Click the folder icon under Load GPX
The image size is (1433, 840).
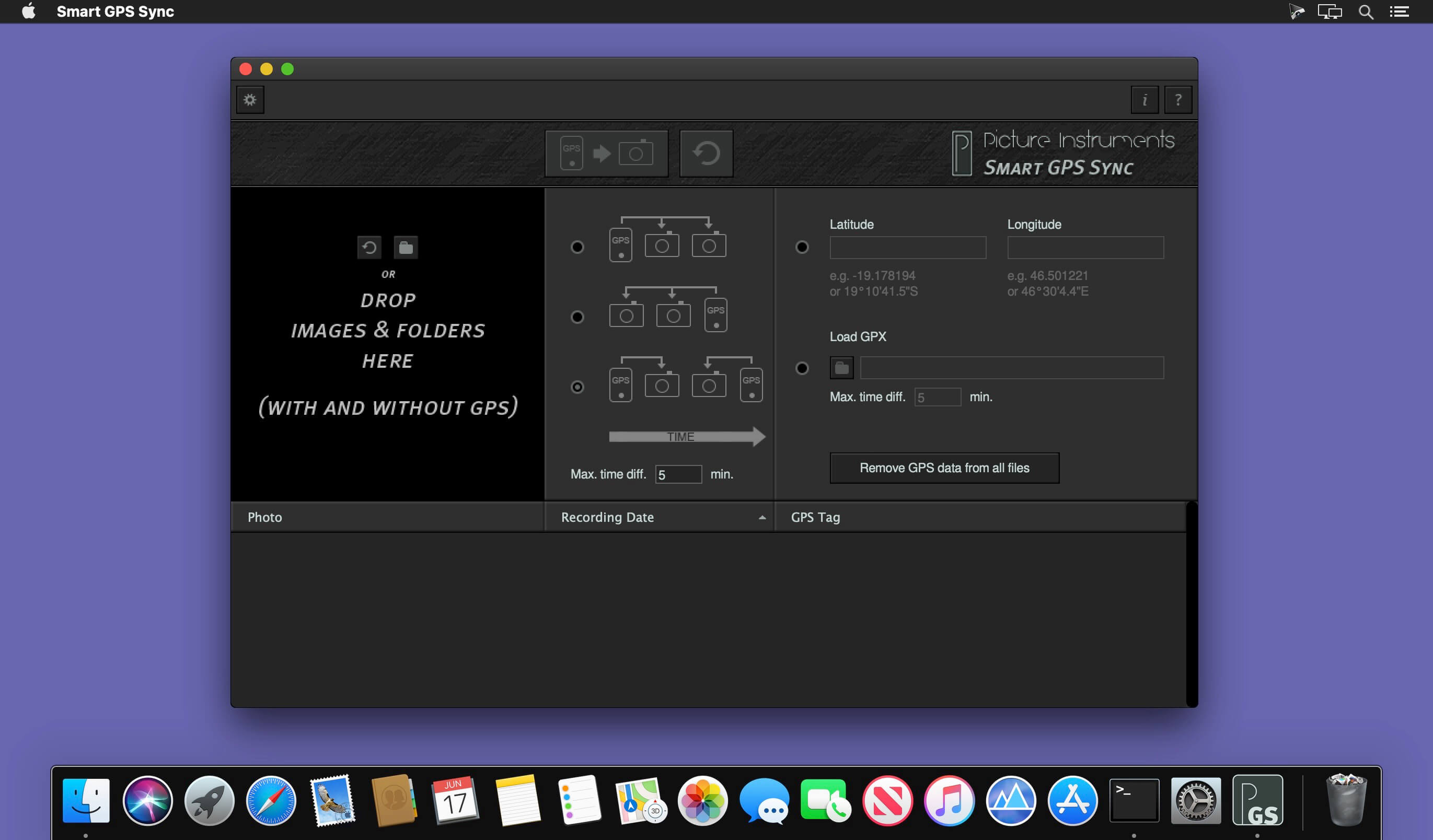pos(841,368)
